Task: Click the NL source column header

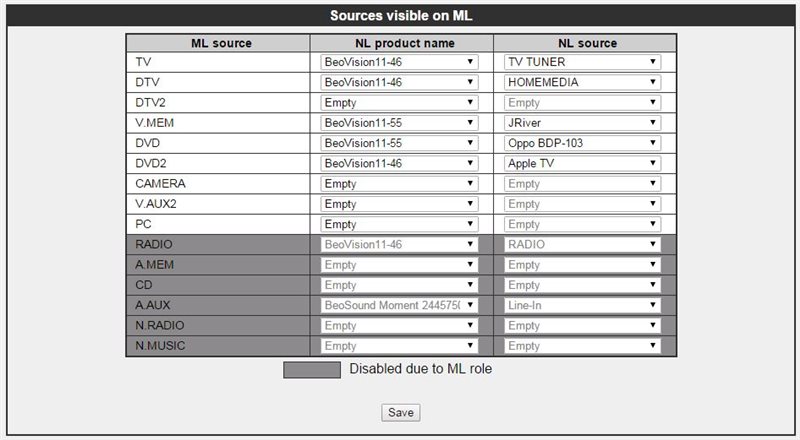Action: (587, 43)
